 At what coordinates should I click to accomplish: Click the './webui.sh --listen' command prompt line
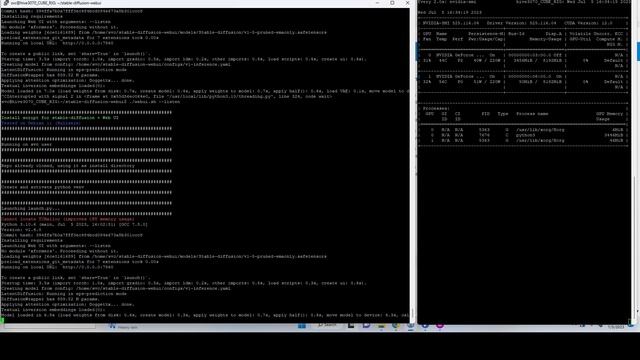click(91, 102)
